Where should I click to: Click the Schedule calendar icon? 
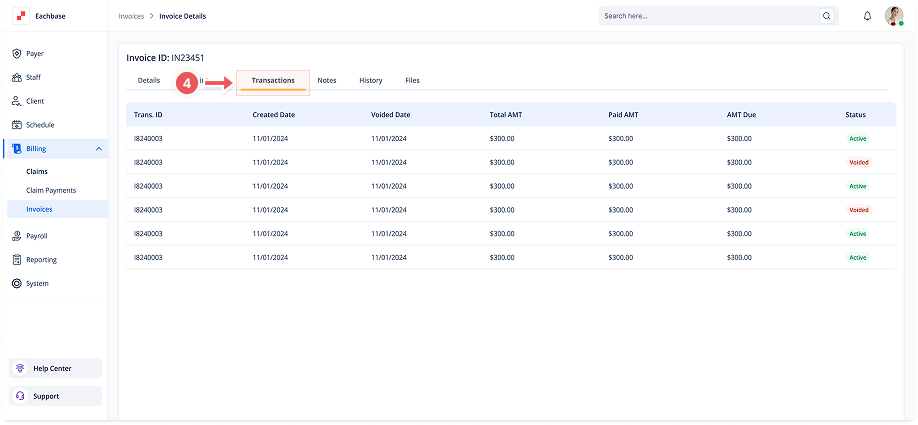coord(17,125)
